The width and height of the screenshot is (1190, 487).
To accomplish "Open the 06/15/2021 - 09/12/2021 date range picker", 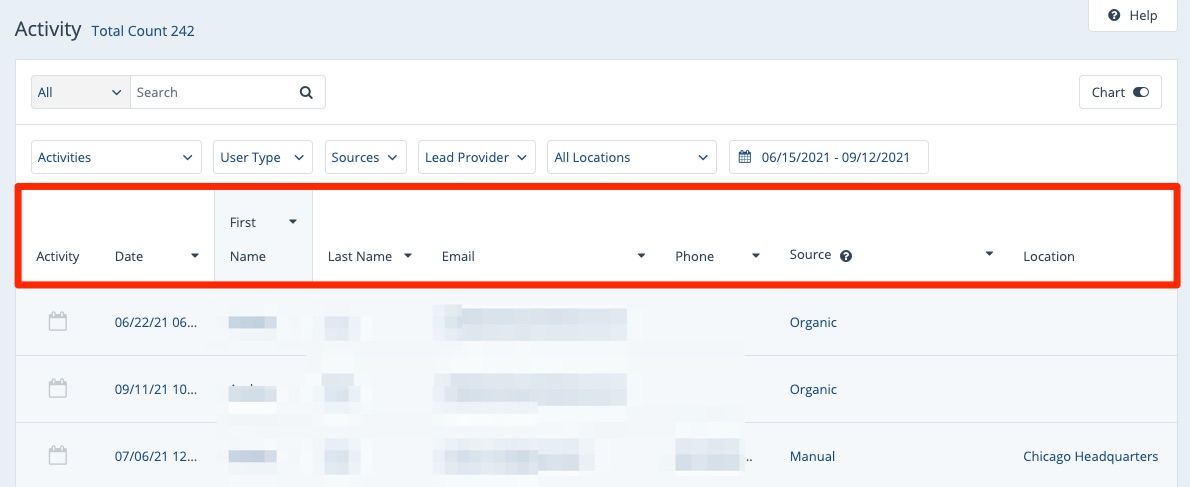I will (835, 157).
